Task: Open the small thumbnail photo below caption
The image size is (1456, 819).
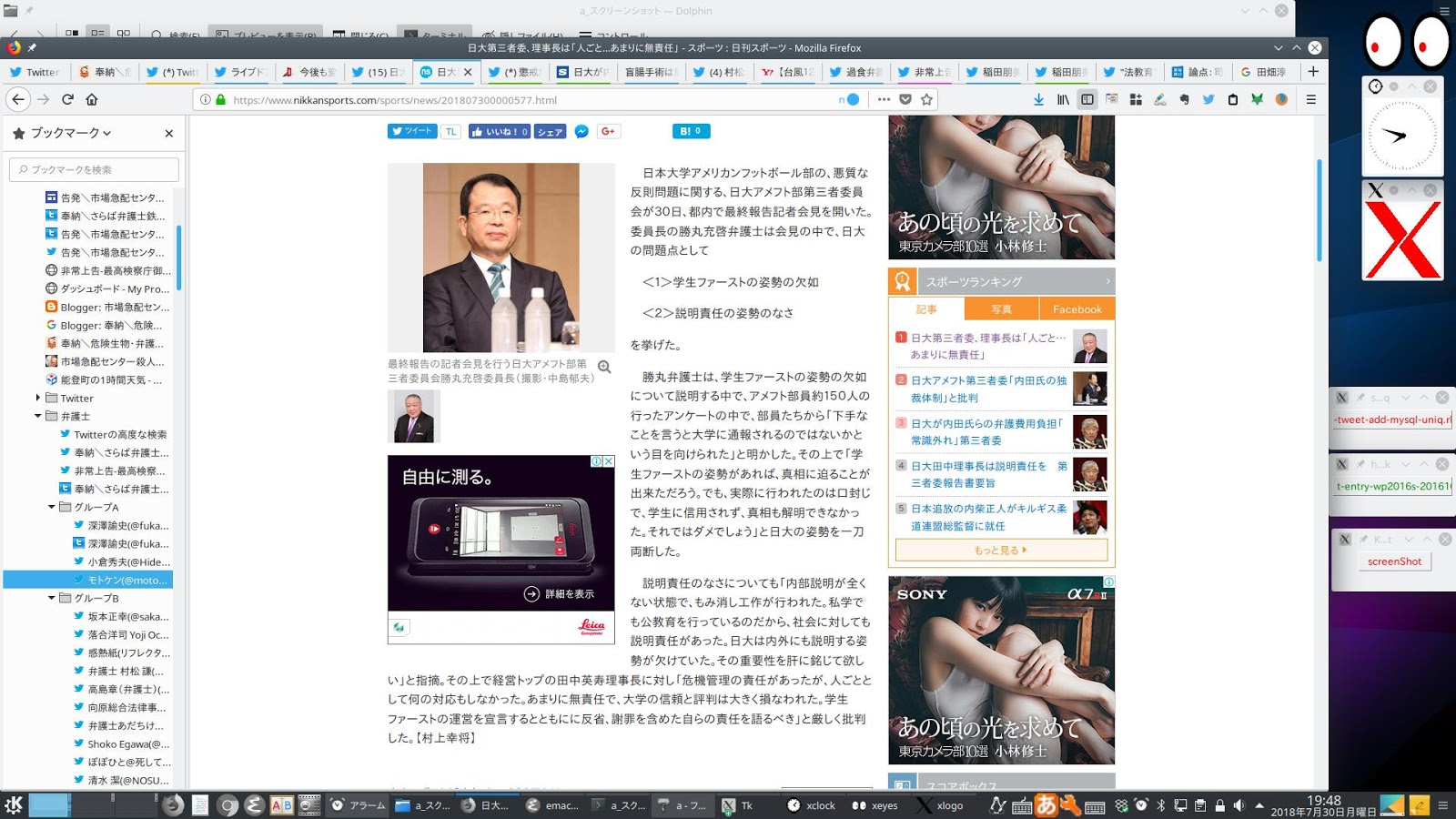Action: (414, 416)
